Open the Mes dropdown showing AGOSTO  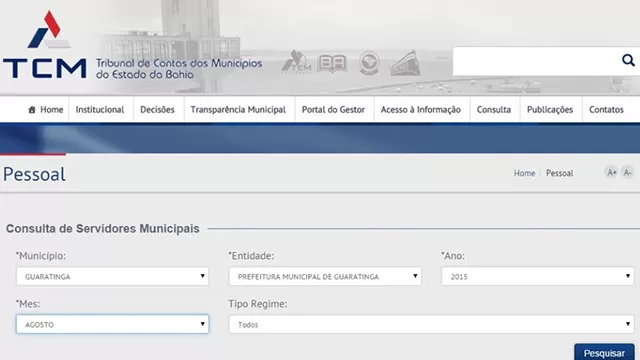pyautogui.click(x=113, y=324)
